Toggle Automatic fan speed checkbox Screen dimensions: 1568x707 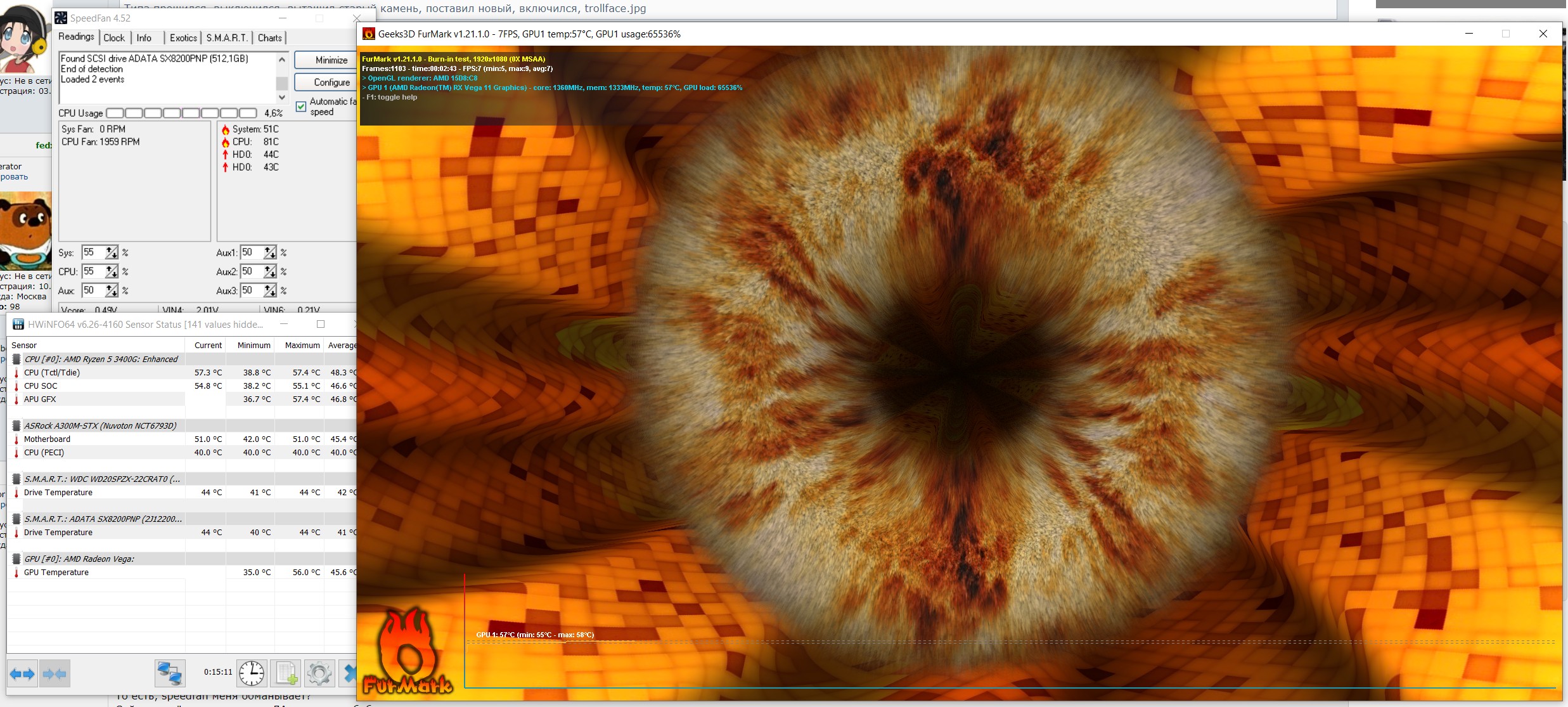301,107
